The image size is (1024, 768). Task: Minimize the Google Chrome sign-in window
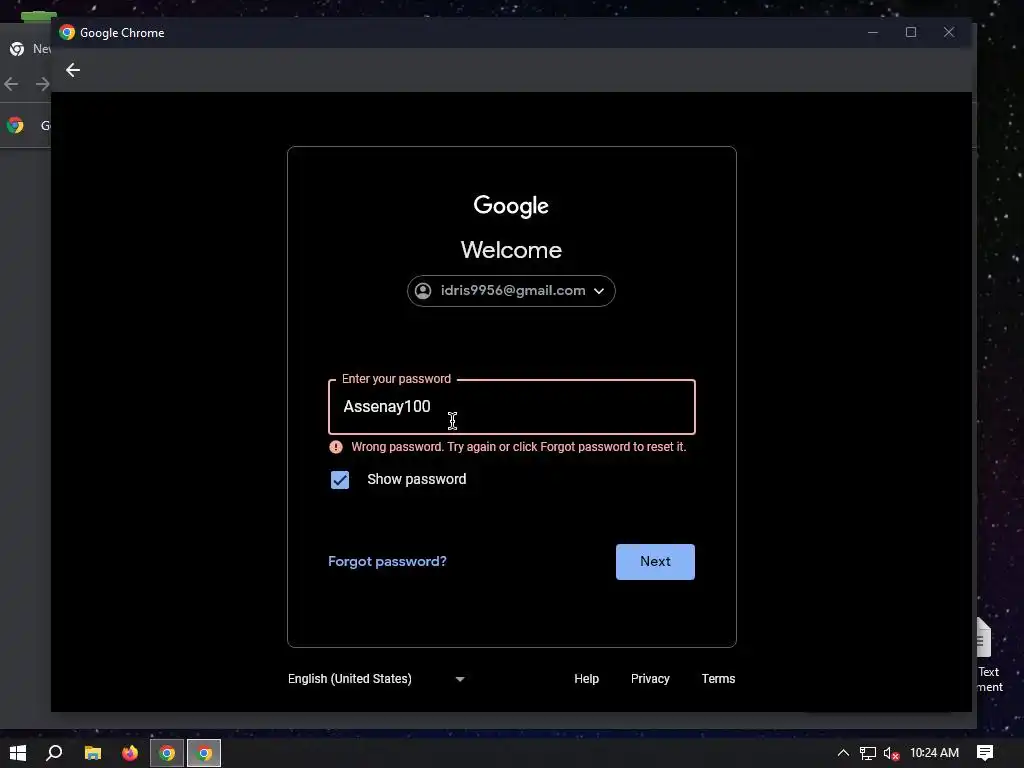pyautogui.click(x=873, y=32)
